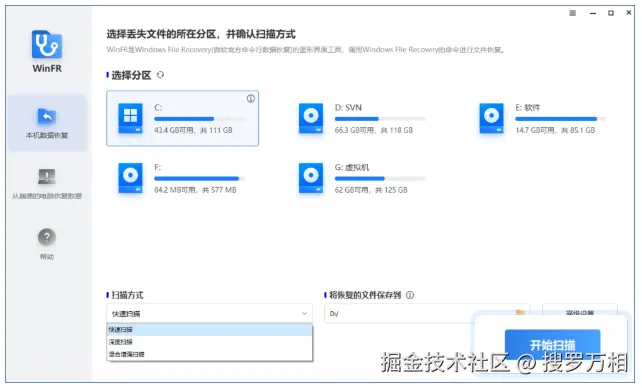Click the WinFR logo icon
Image resolution: width=642 pixels, height=388 pixels.
pos(47,45)
